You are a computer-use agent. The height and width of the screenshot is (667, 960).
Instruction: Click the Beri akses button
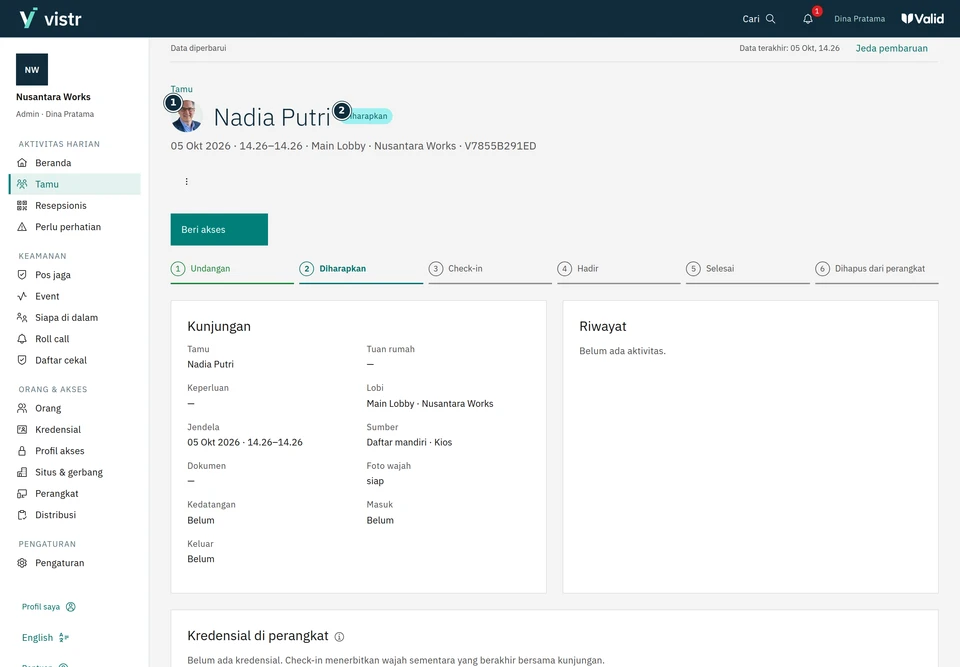coord(219,230)
